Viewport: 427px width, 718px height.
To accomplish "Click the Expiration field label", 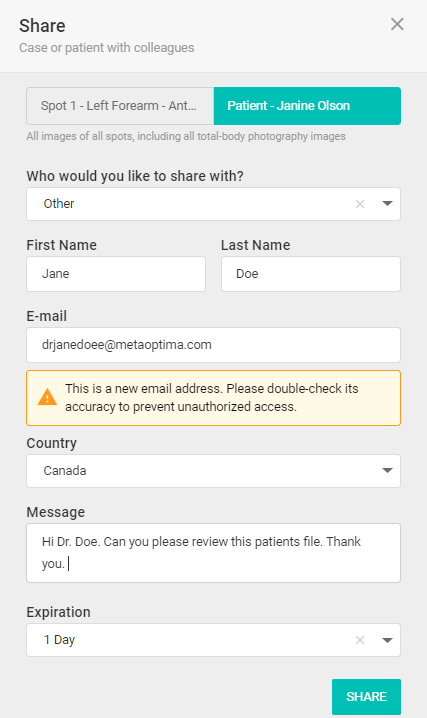I will pos(59,612).
